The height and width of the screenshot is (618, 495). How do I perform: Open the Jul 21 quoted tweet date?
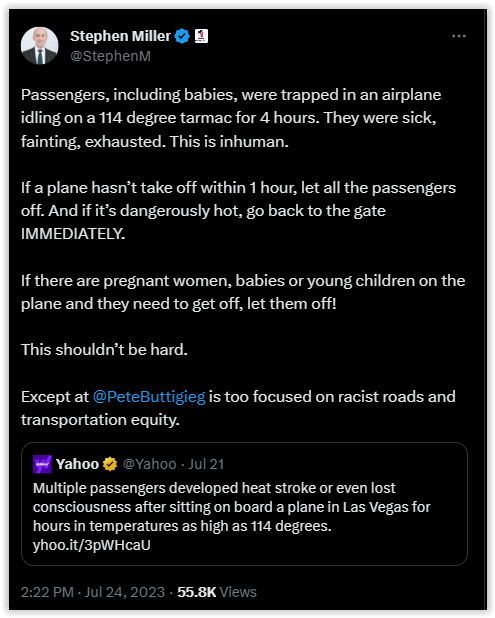tap(206, 464)
